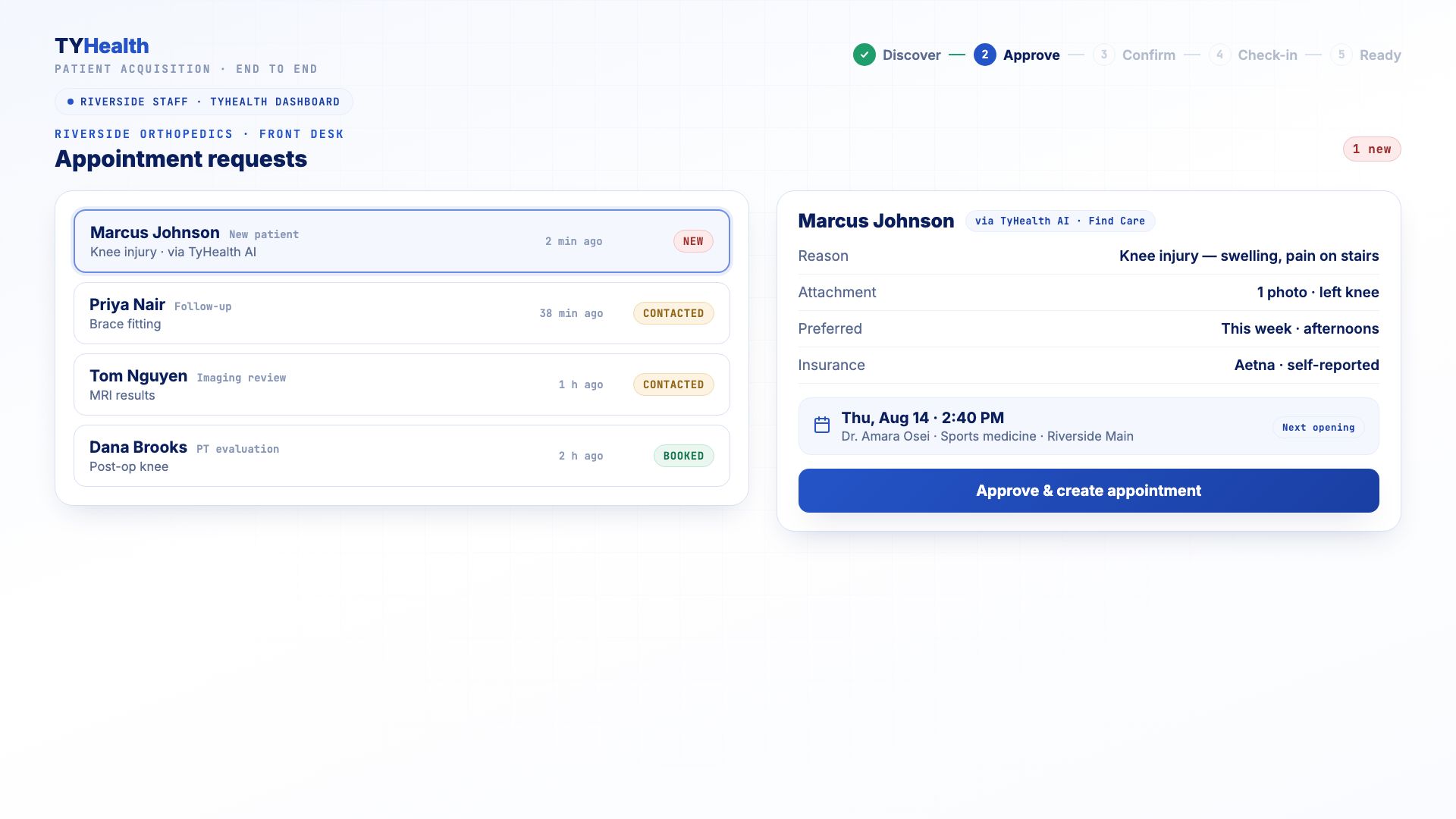
Task: Click 'via TyHealth AI · Find Care' chip
Action: click(x=1059, y=221)
